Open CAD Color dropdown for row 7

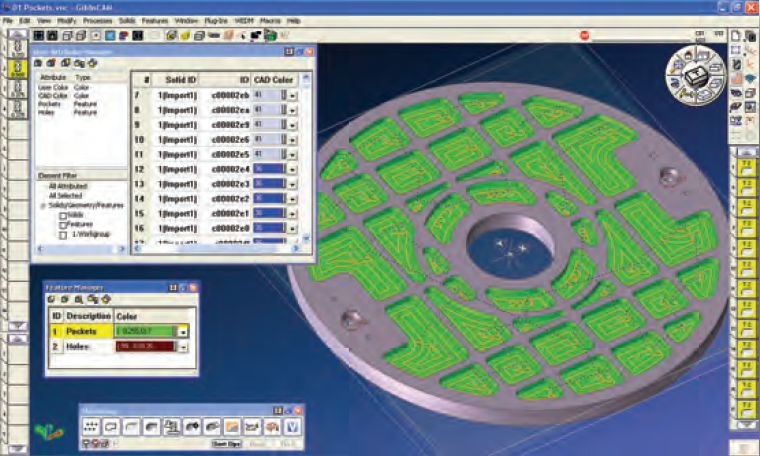tap(292, 95)
